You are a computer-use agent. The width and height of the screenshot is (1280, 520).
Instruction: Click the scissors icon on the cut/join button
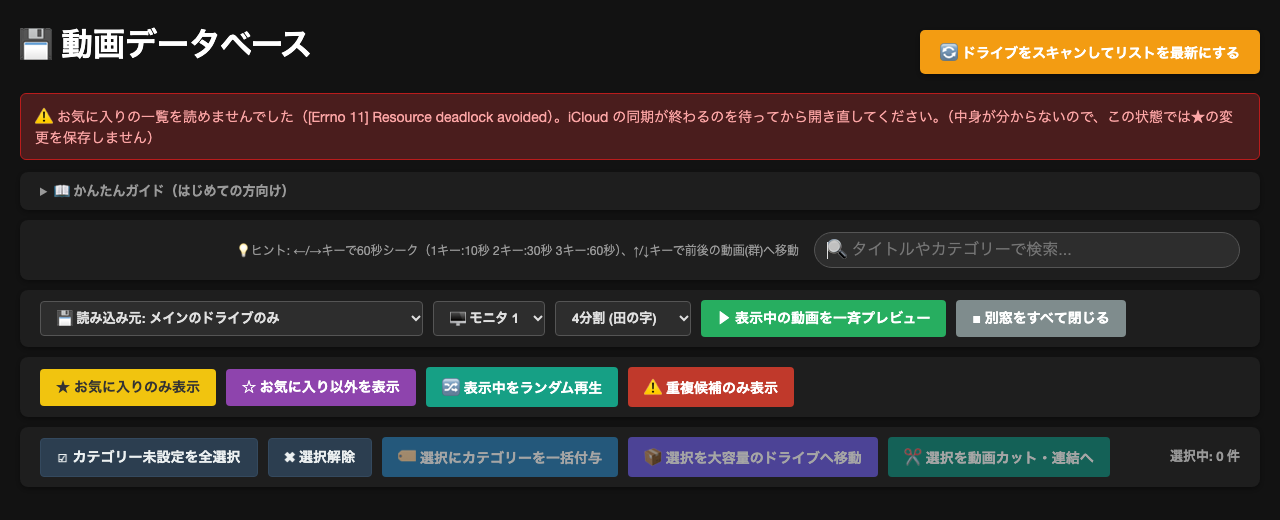point(912,457)
